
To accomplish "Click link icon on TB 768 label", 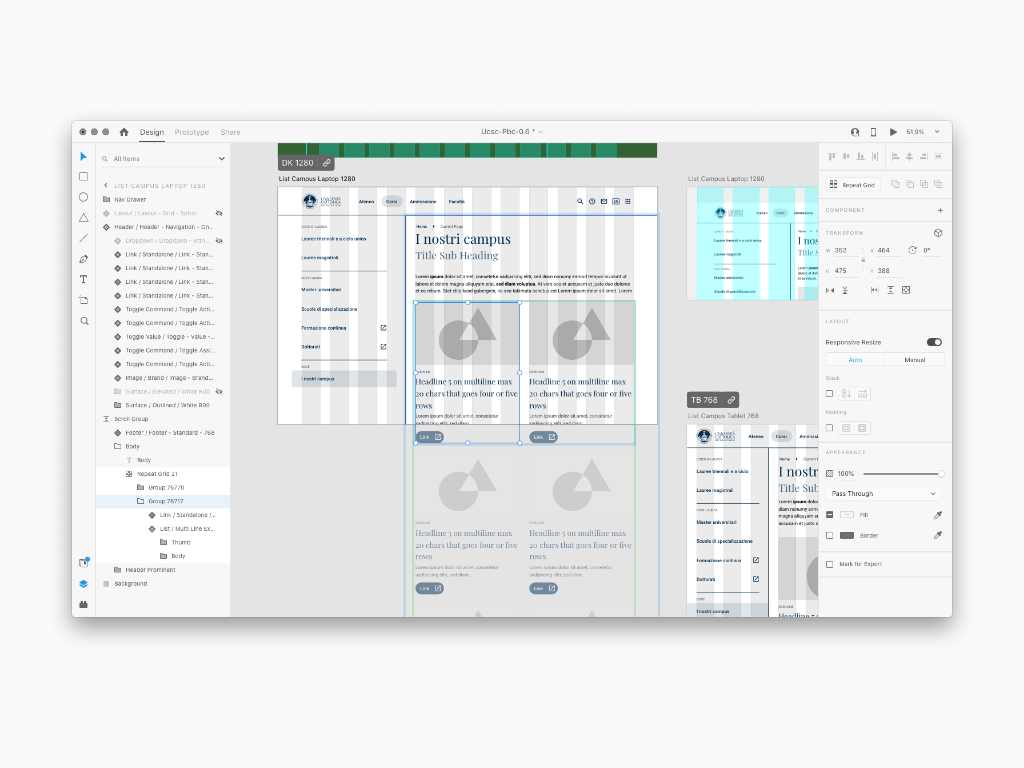I will pos(731,400).
